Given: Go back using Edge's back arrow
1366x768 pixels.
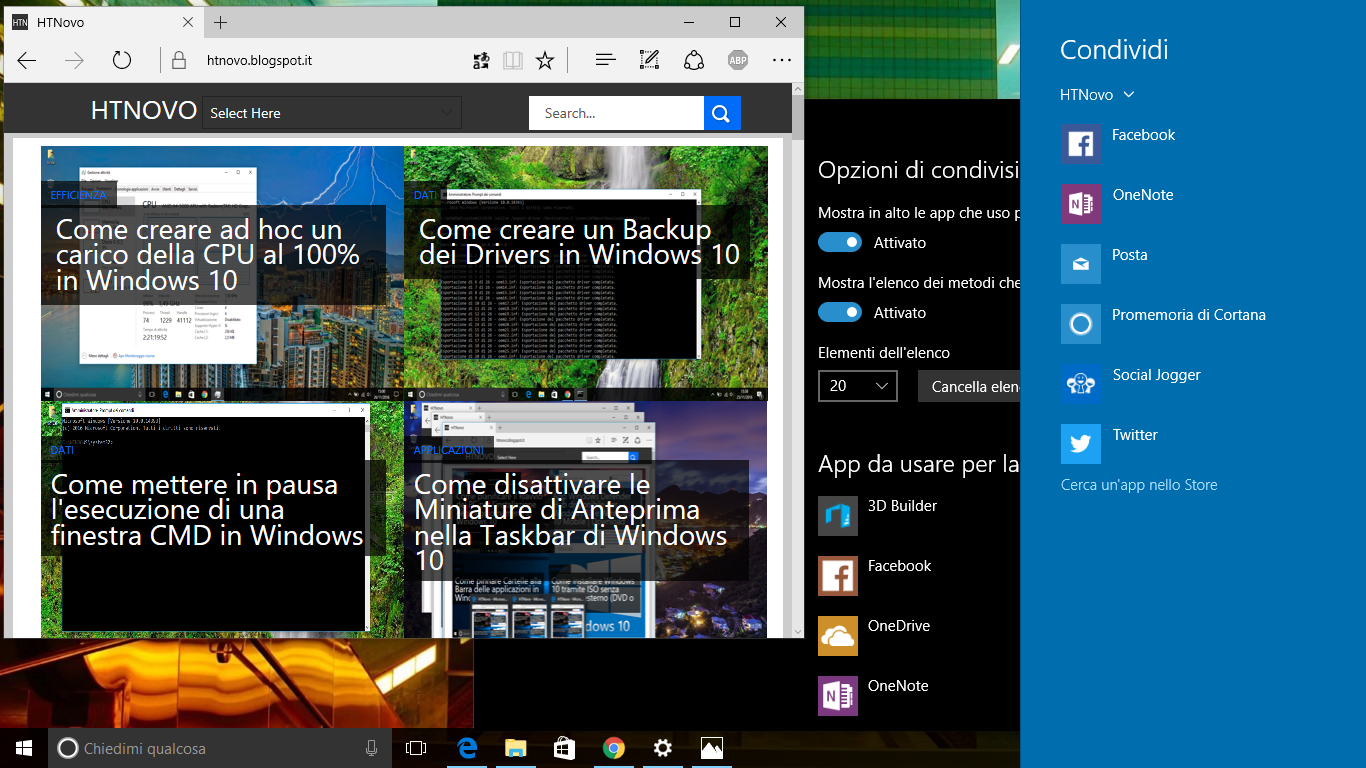Looking at the screenshot, I should click(27, 60).
